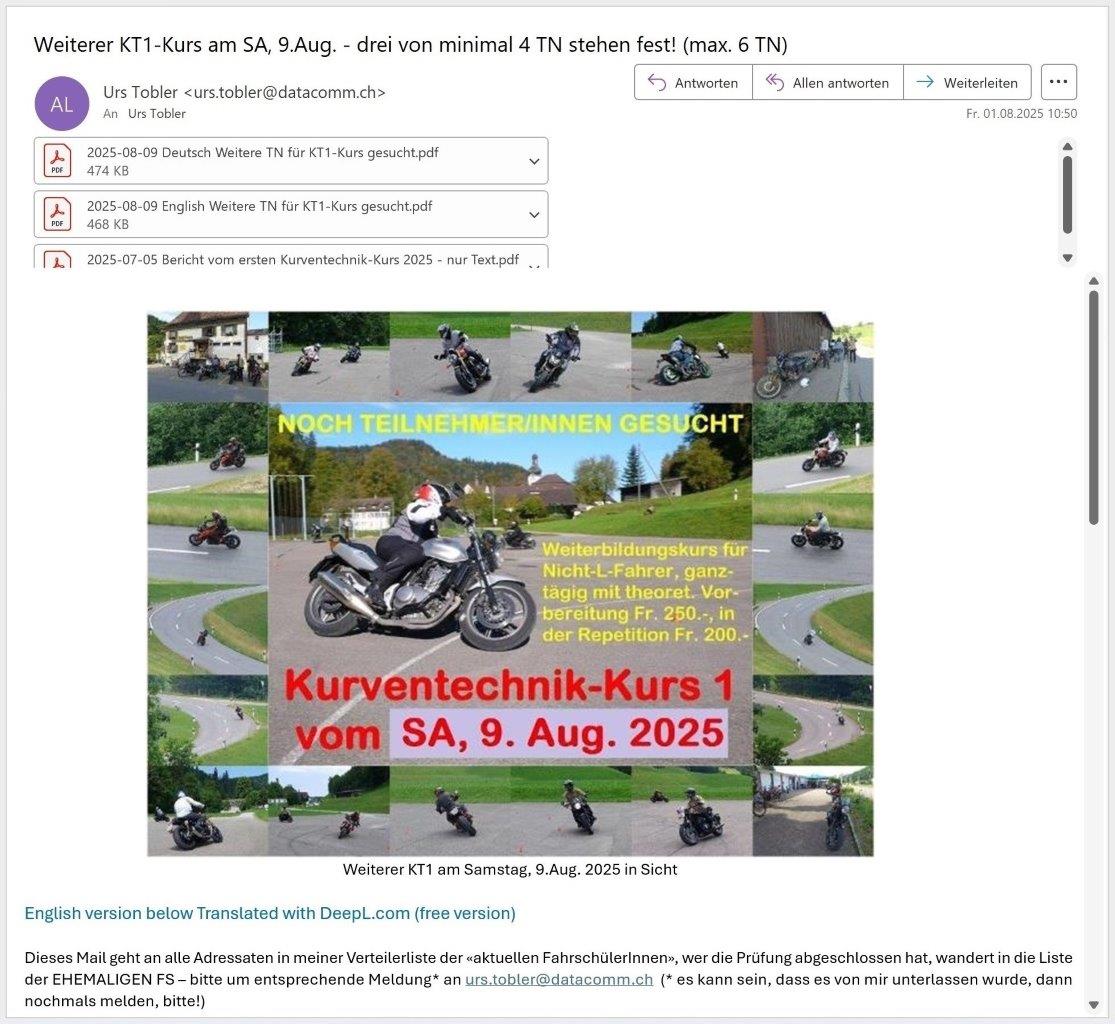Click the Antworten reply button
The image size is (1115, 1024).
tap(693, 83)
